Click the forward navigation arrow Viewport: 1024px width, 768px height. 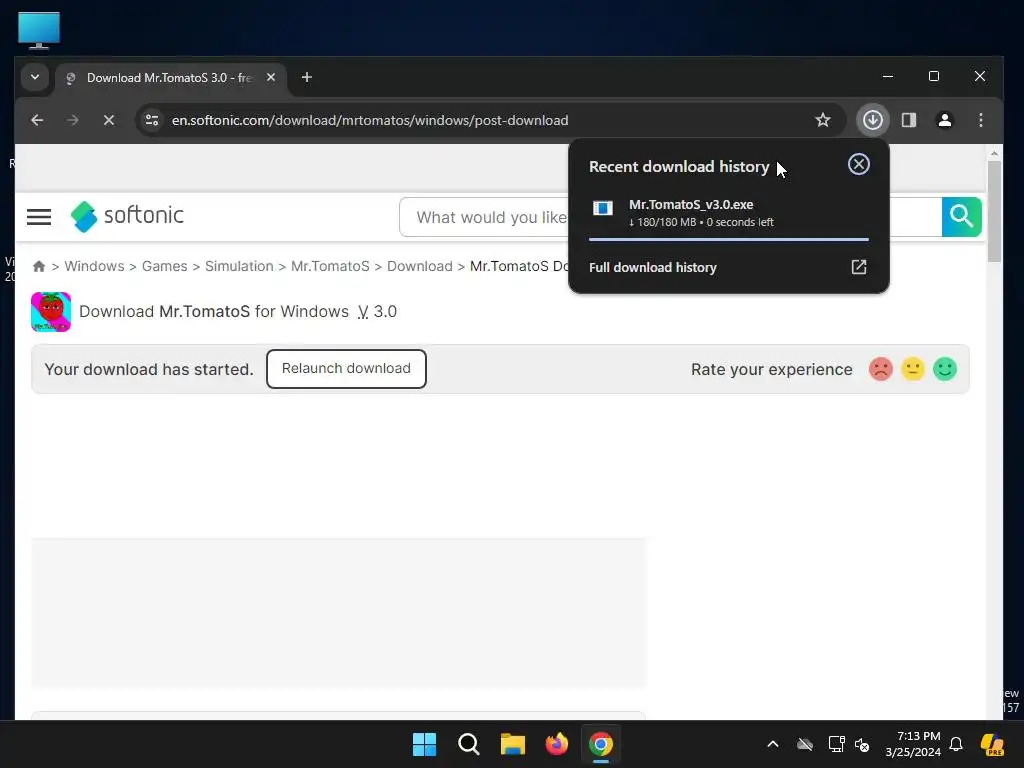pyautogui.click(x=73, y=120)
